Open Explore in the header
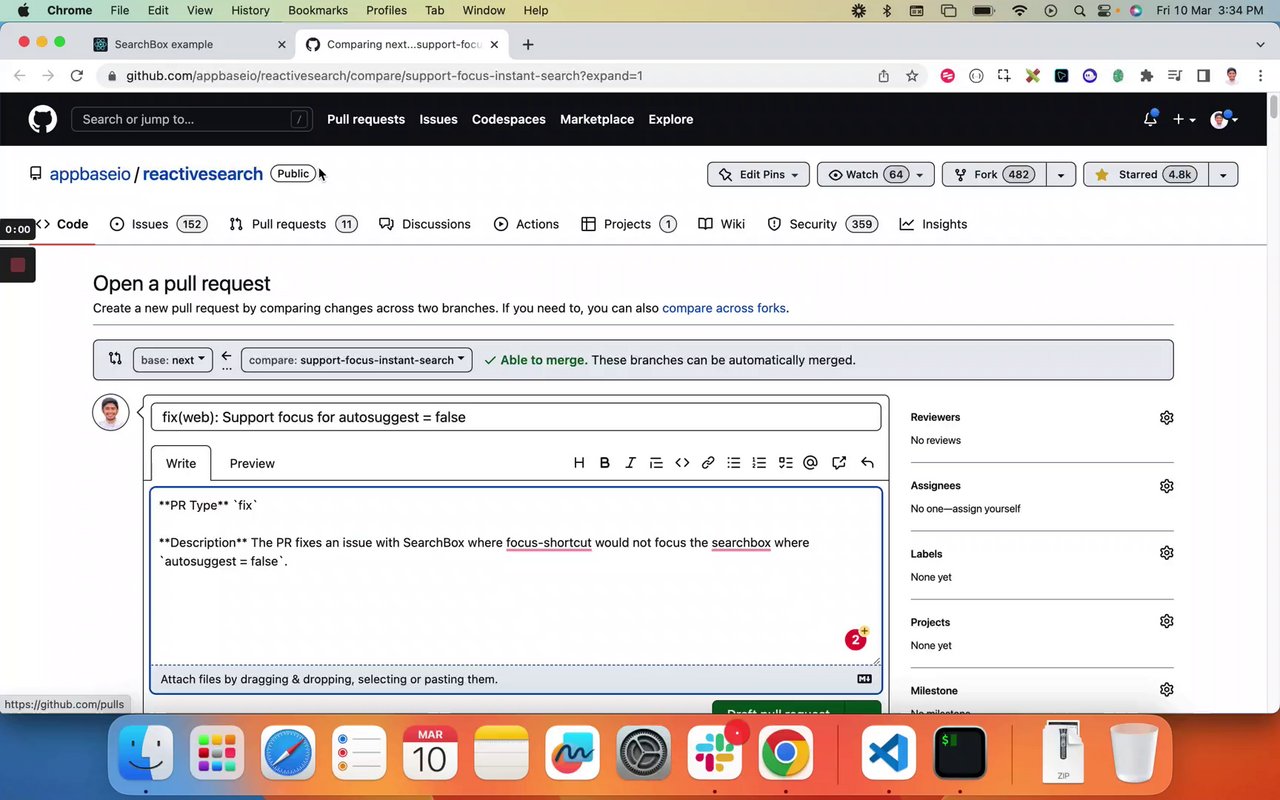The image size is (1280, 800). point(671,119)
